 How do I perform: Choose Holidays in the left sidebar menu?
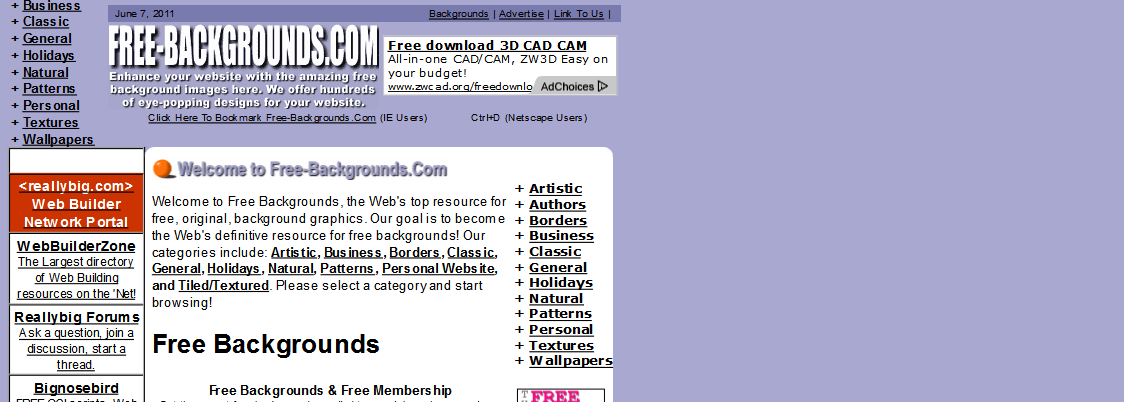tap(49, 55)
